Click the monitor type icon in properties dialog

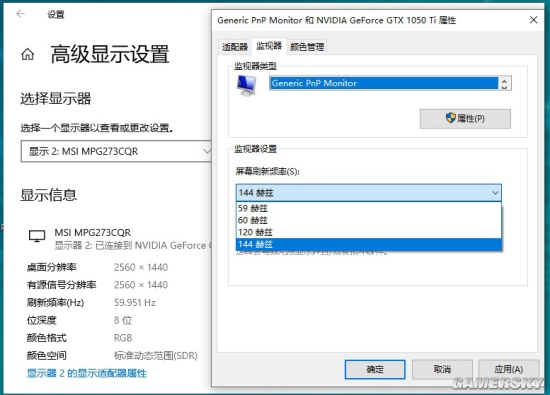coord(247,86)
